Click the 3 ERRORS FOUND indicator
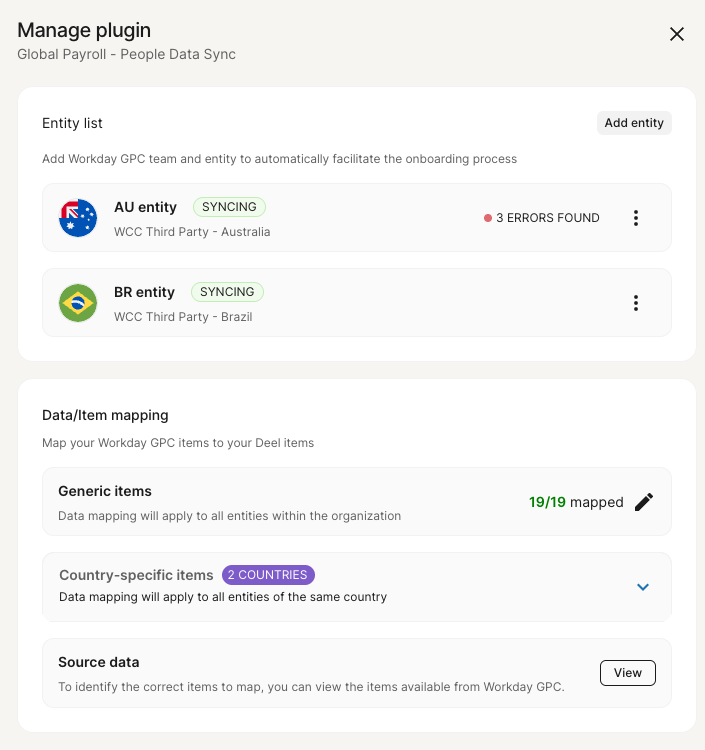This screenshot has width=705, height=750. [x=541, y=218]
